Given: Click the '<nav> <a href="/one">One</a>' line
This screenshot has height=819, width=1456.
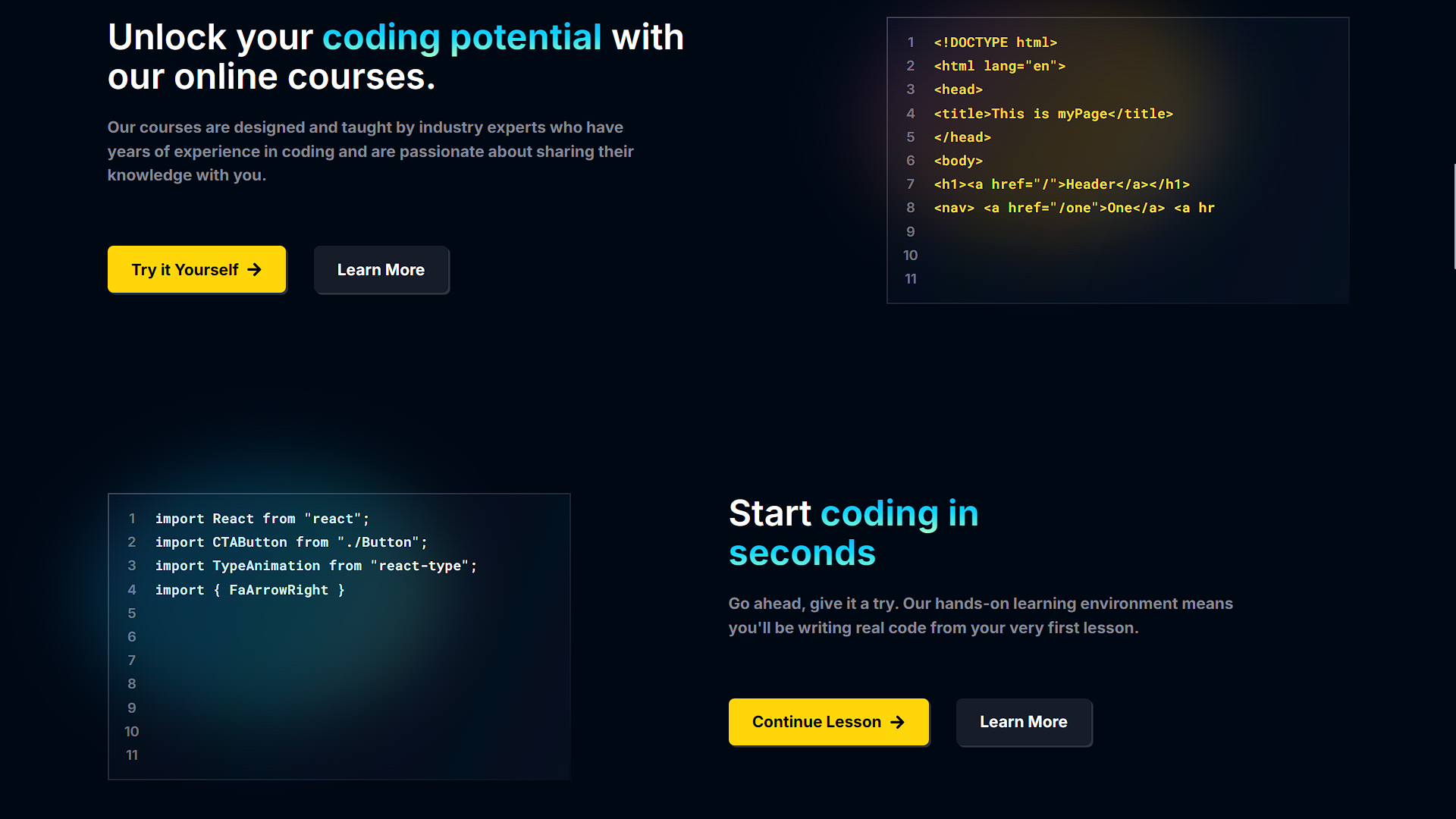Looking at the screenshot, I should click(1074, 208).
